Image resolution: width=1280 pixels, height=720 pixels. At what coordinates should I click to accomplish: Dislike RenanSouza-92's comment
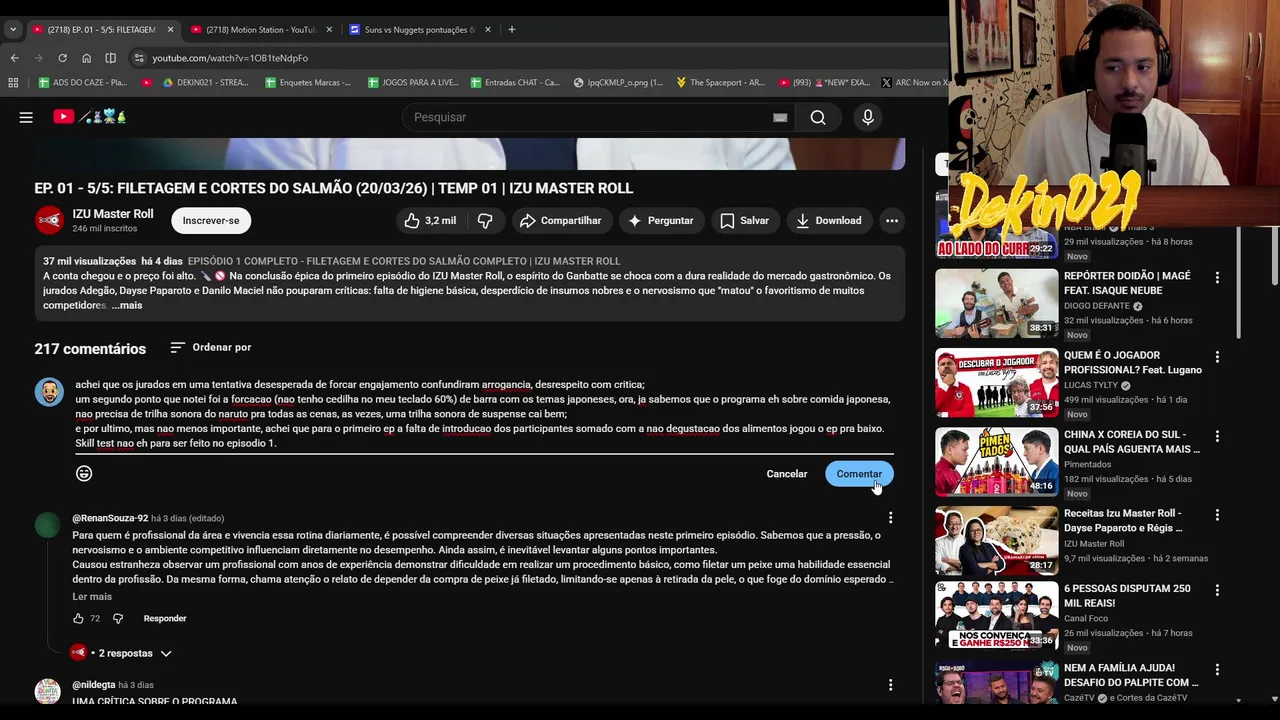[x=117, y=618]
